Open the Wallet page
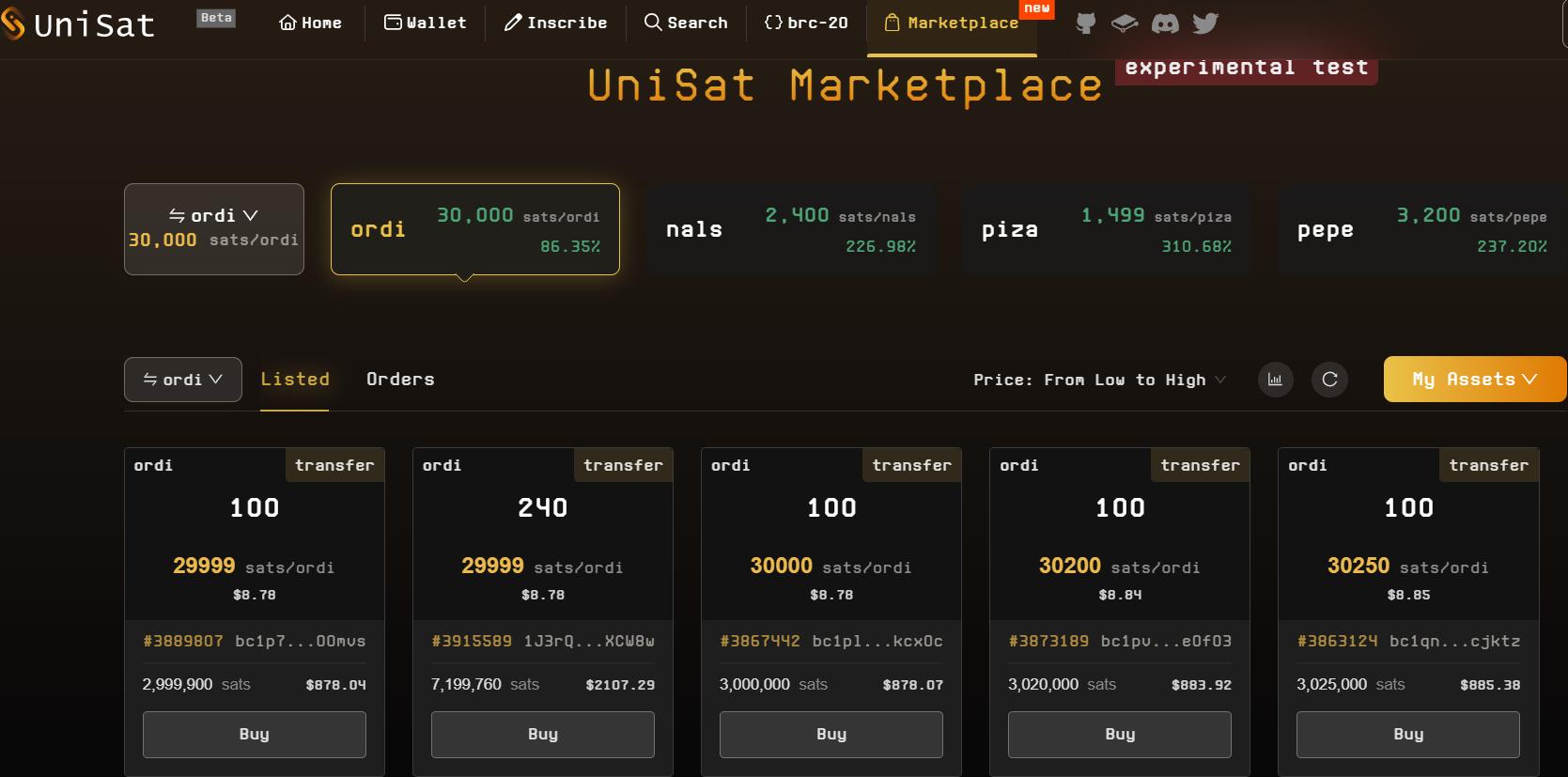 click(x=426, y=23)
